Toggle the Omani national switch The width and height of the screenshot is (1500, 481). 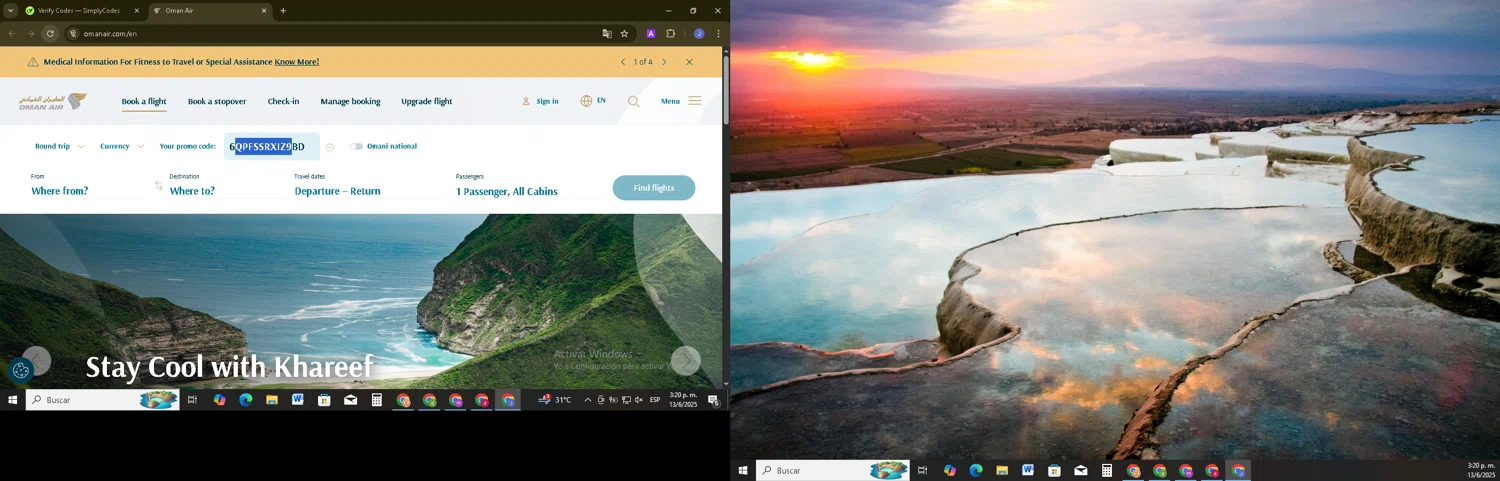click(x=357, y=147)
